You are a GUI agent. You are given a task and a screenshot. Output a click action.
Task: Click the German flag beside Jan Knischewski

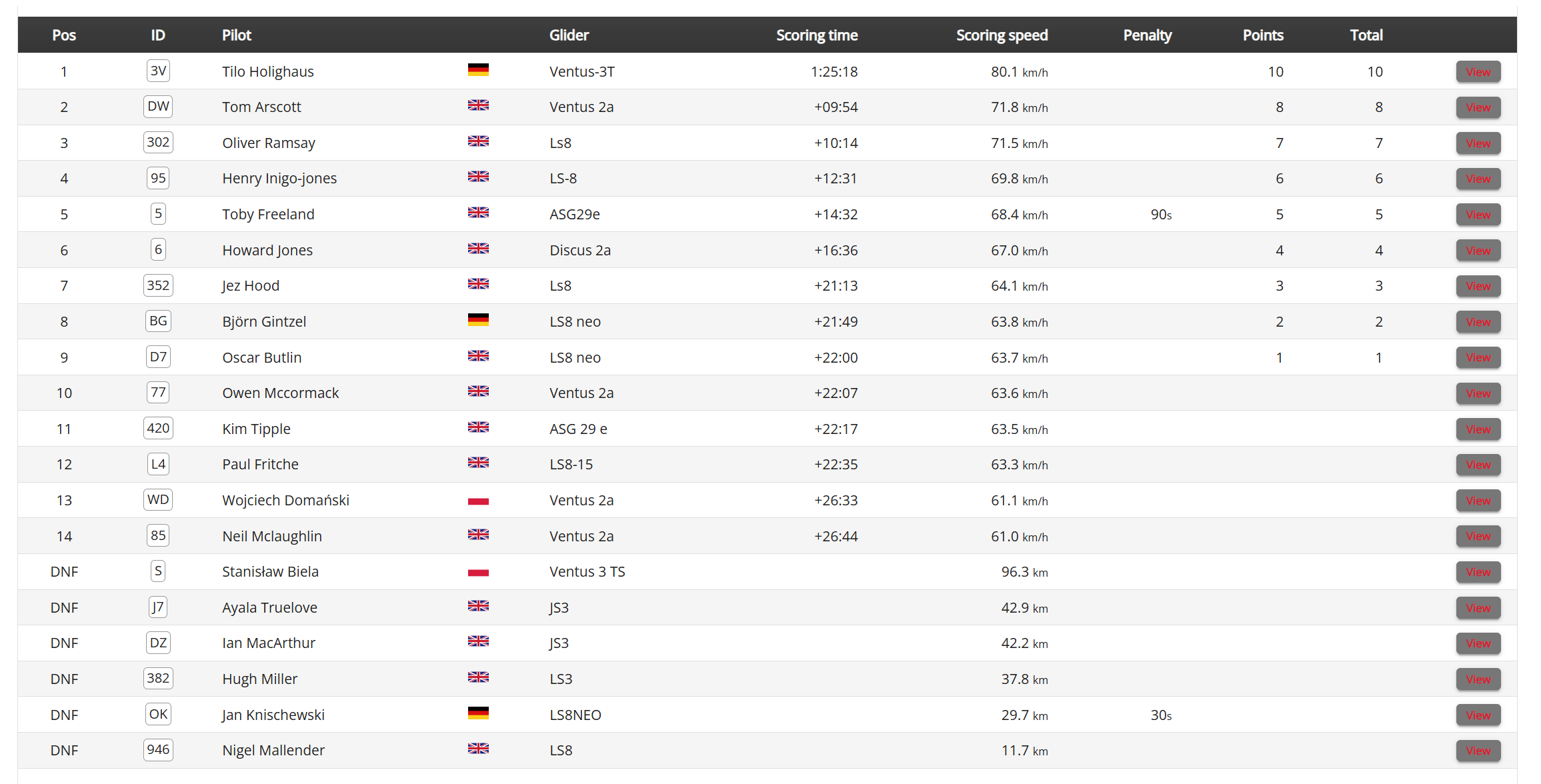(x=478, y=713)
